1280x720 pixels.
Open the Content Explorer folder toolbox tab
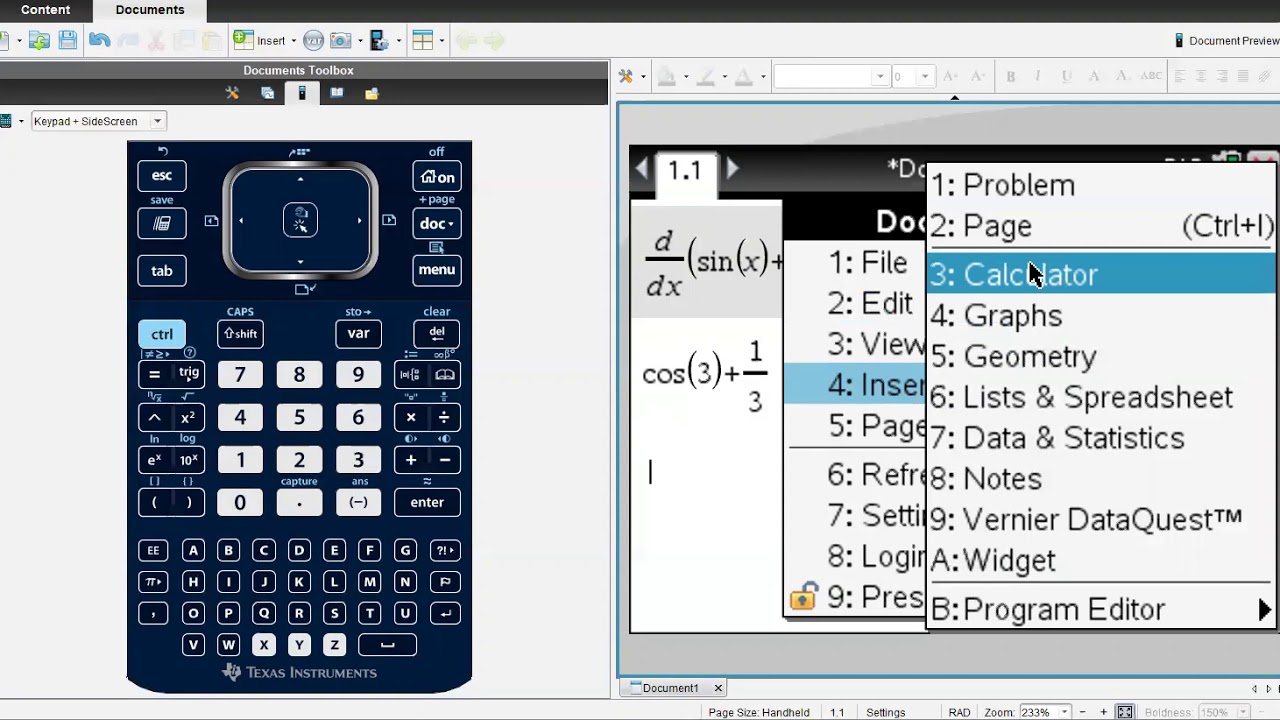pos(371,93)
